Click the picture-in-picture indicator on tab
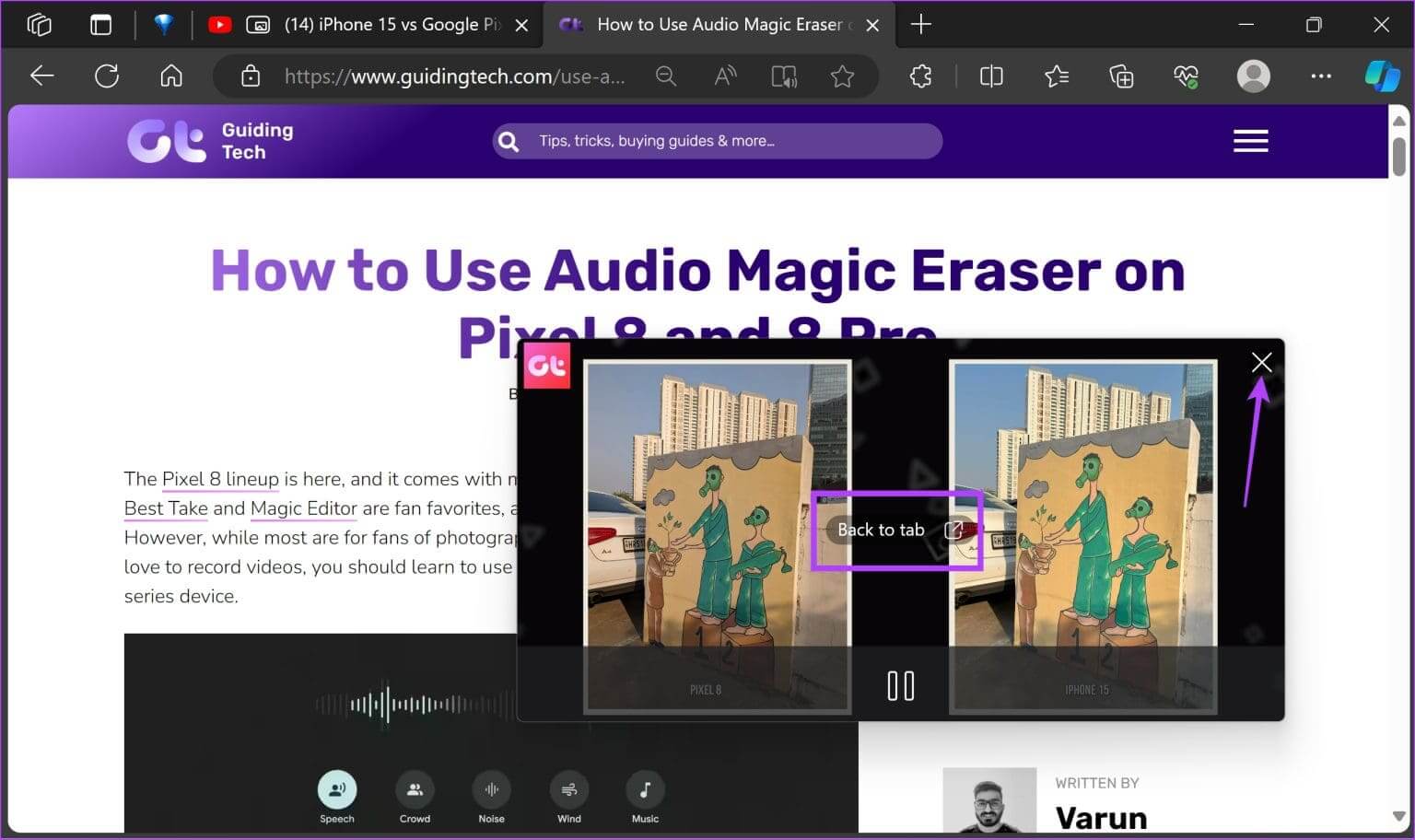Screen dimensions: 1415x840 click(x=259, y=25)
